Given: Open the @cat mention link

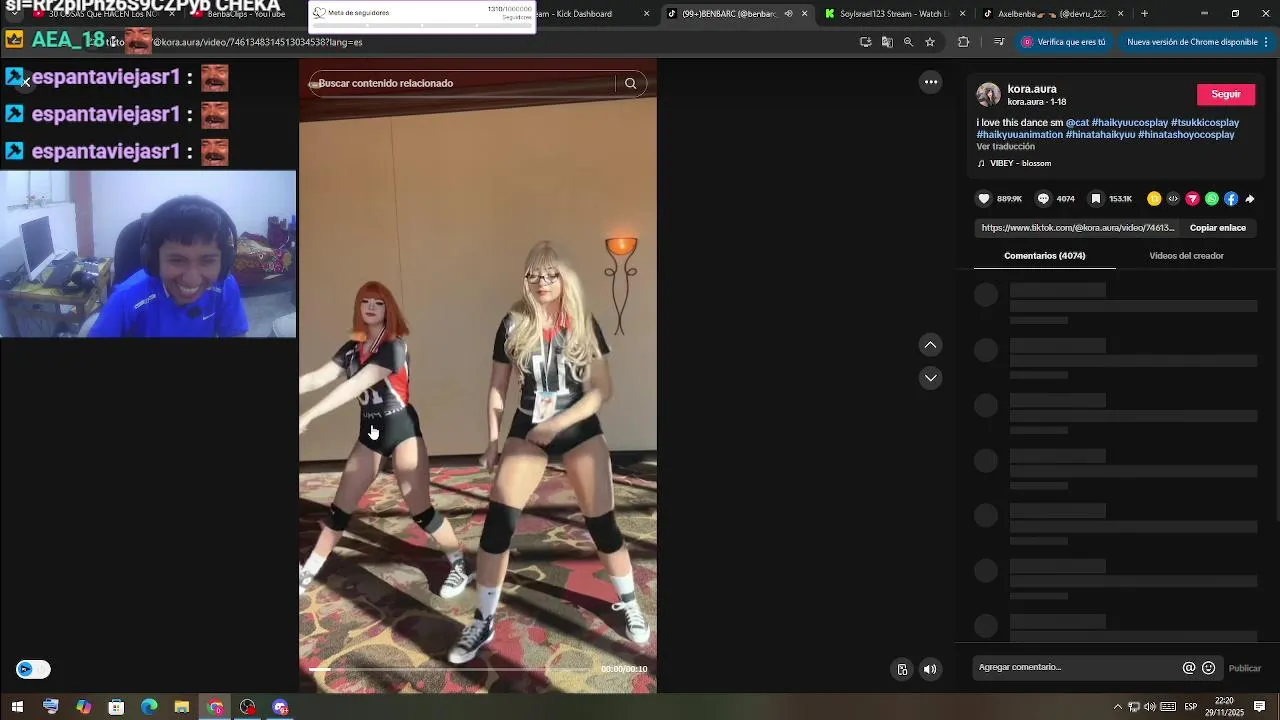Looking at the screenshot, I should pos(1076,123).
